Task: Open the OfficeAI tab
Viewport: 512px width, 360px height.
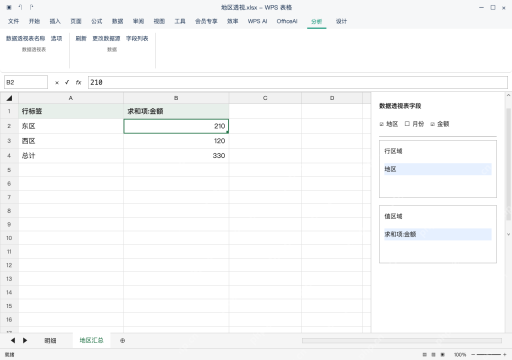Action: point(287,21)
